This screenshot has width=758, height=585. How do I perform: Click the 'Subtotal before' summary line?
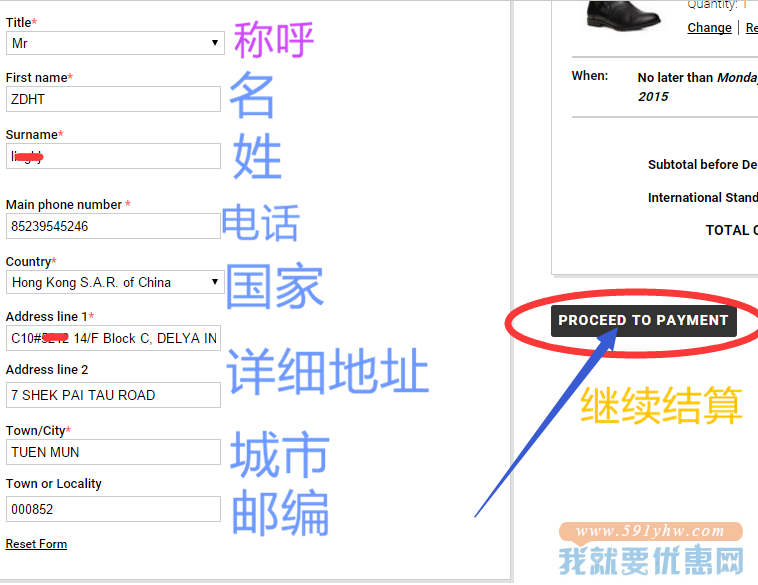tap(703, 164)
